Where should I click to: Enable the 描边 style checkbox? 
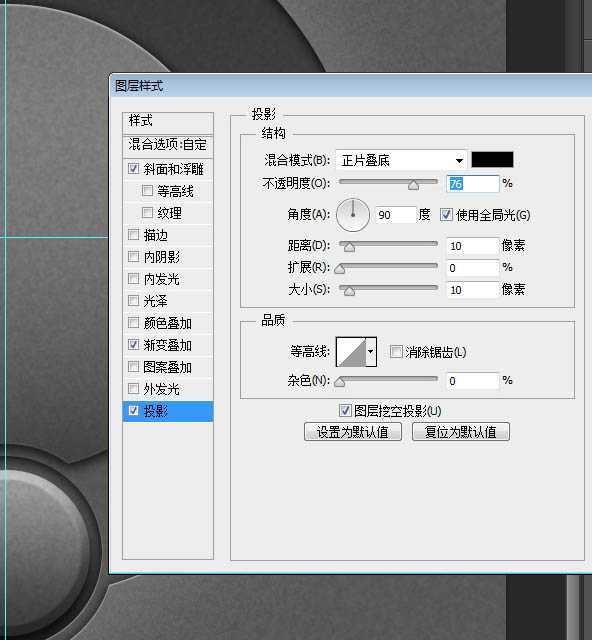(x=134, y=235)
